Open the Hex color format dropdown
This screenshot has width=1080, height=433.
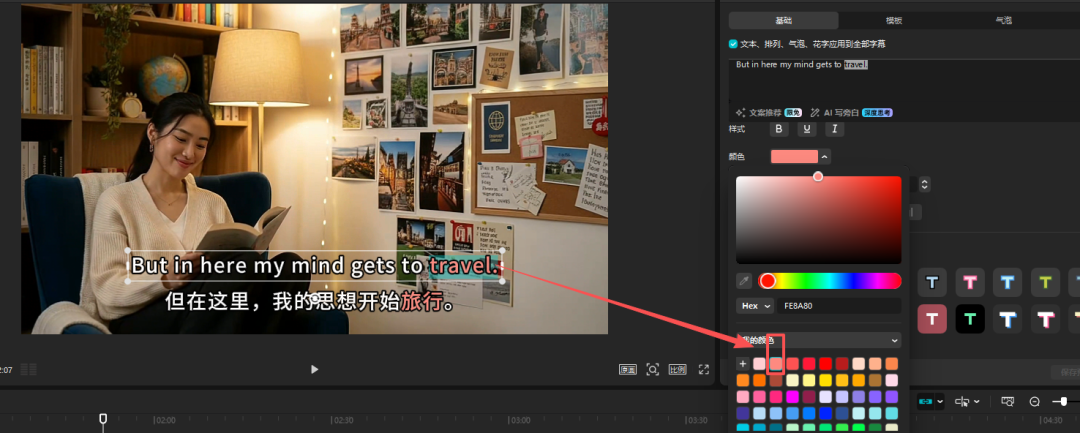pos(755,306)
